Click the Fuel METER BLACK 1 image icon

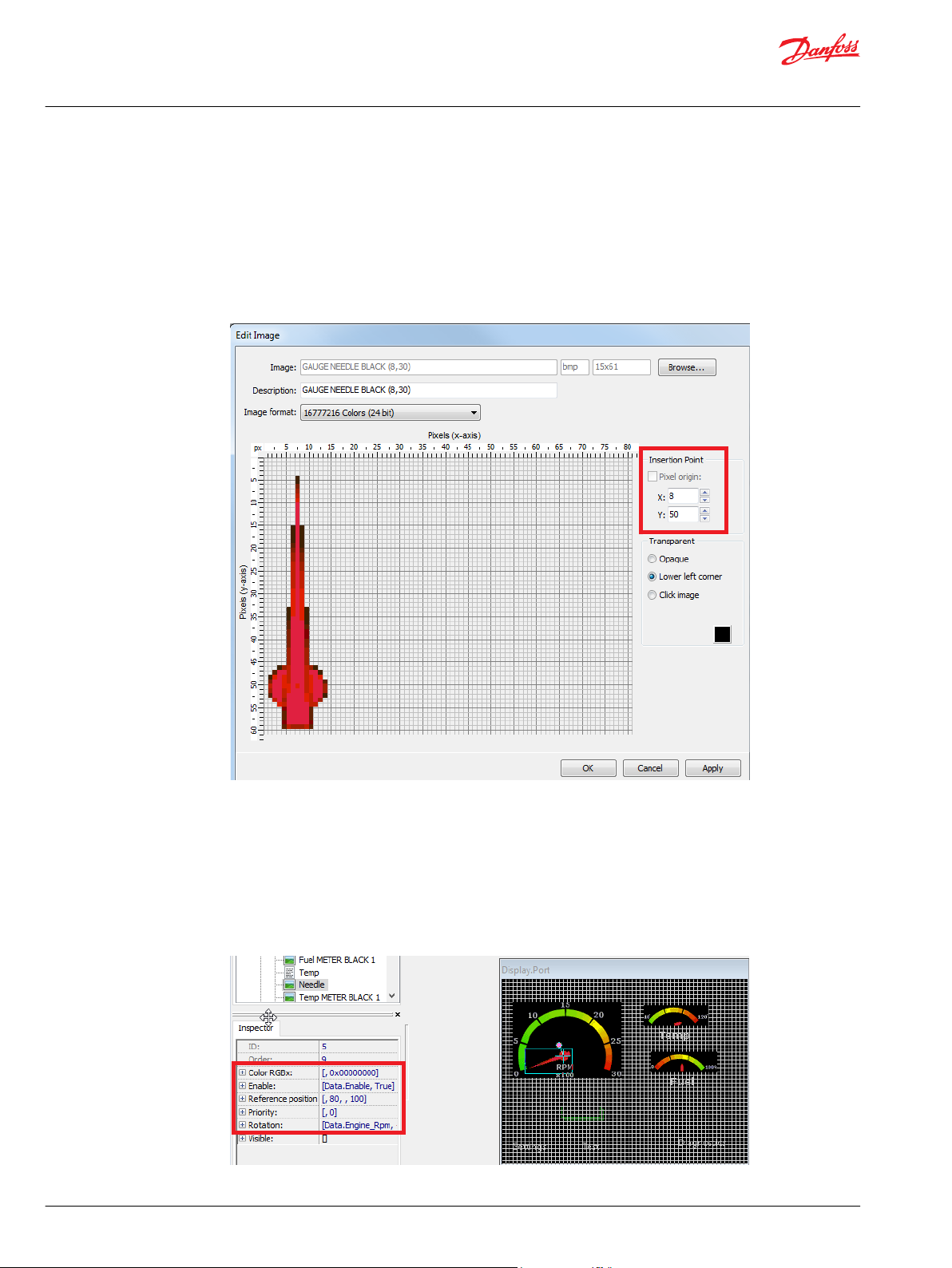click(290, 961)
